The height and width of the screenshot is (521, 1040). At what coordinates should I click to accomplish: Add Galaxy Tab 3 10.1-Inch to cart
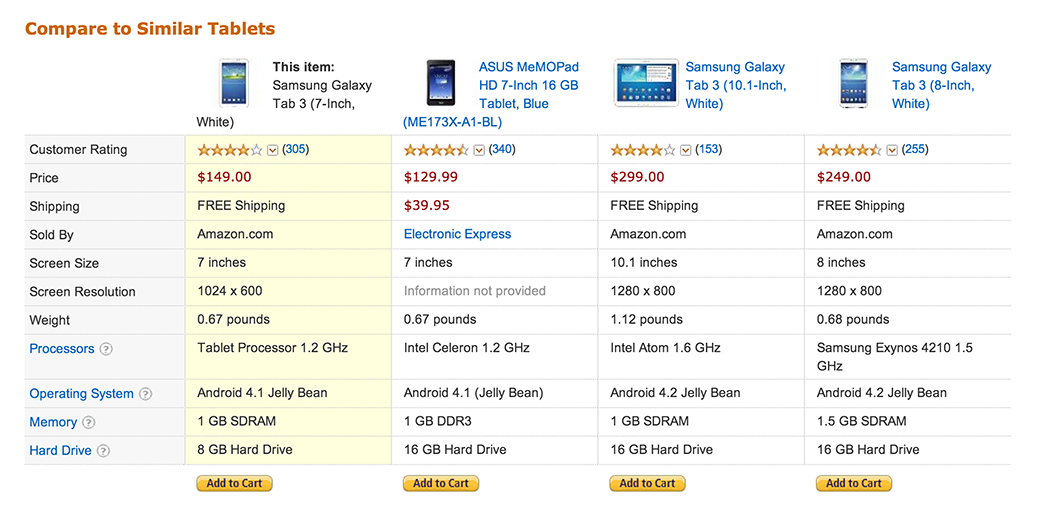pyautogui.click(x=647, y=483)
